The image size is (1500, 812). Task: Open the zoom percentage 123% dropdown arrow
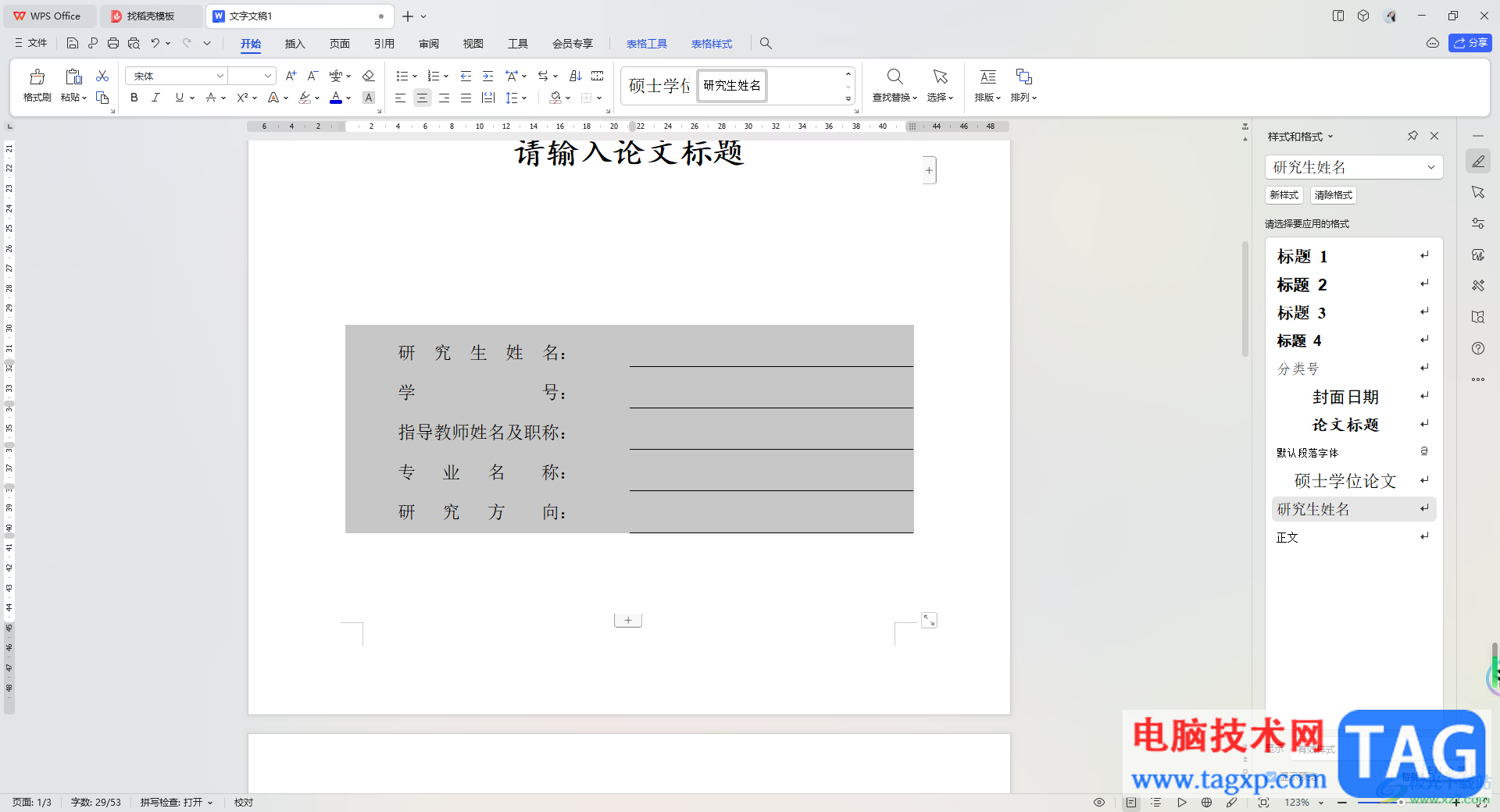pyautogui.click(x=1321, y=803)
